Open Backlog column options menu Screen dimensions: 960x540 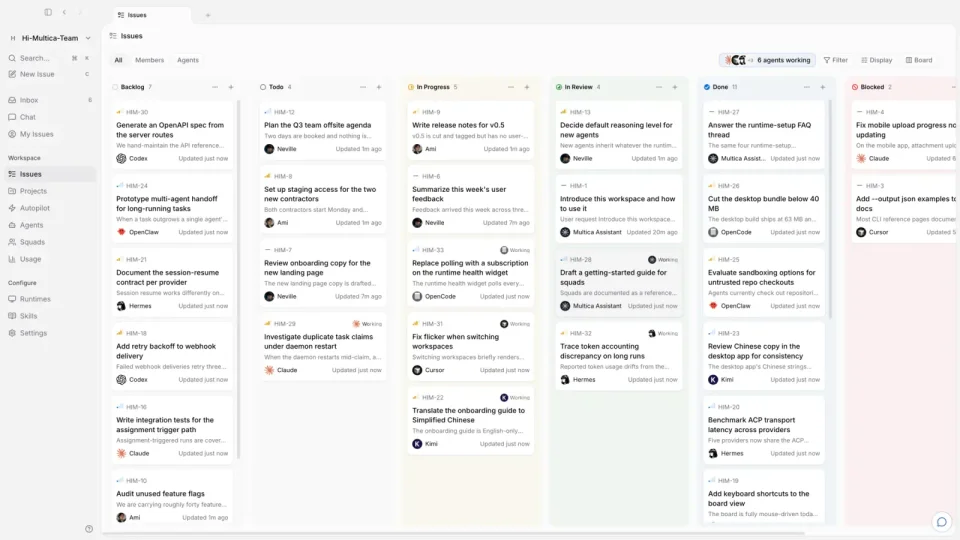pyautogui.click(x=215, y=87)
